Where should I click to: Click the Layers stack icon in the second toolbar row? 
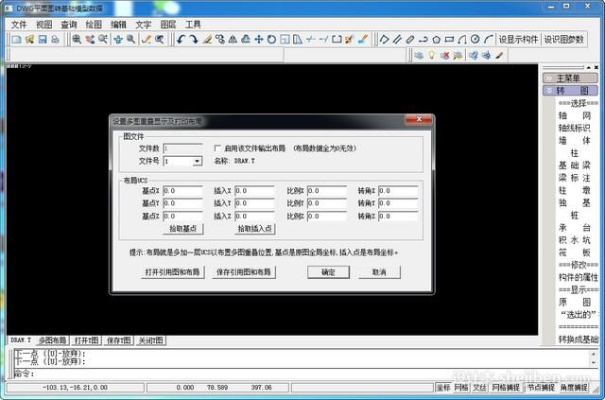click(419, 56)
